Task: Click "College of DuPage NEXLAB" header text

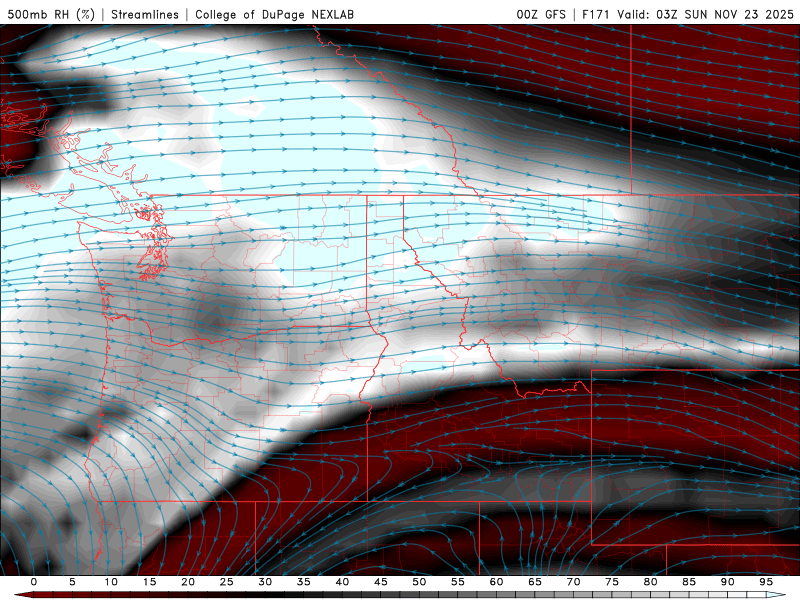Action: tap(274, 14)
